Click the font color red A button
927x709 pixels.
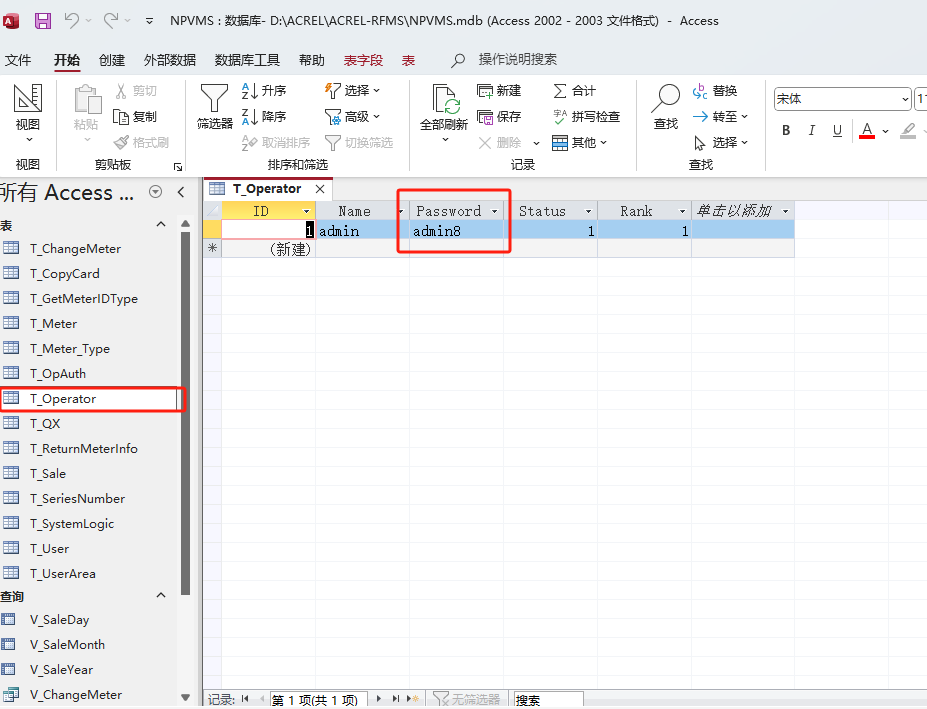(x=865, y=131)
